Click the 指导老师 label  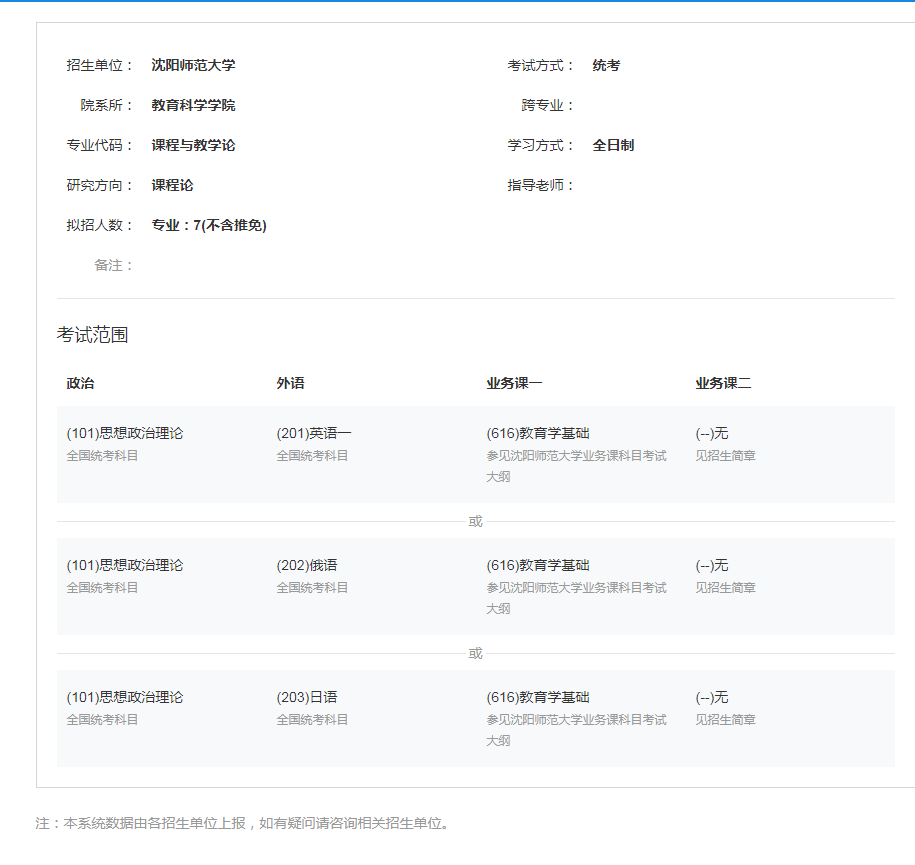[541, 185]
